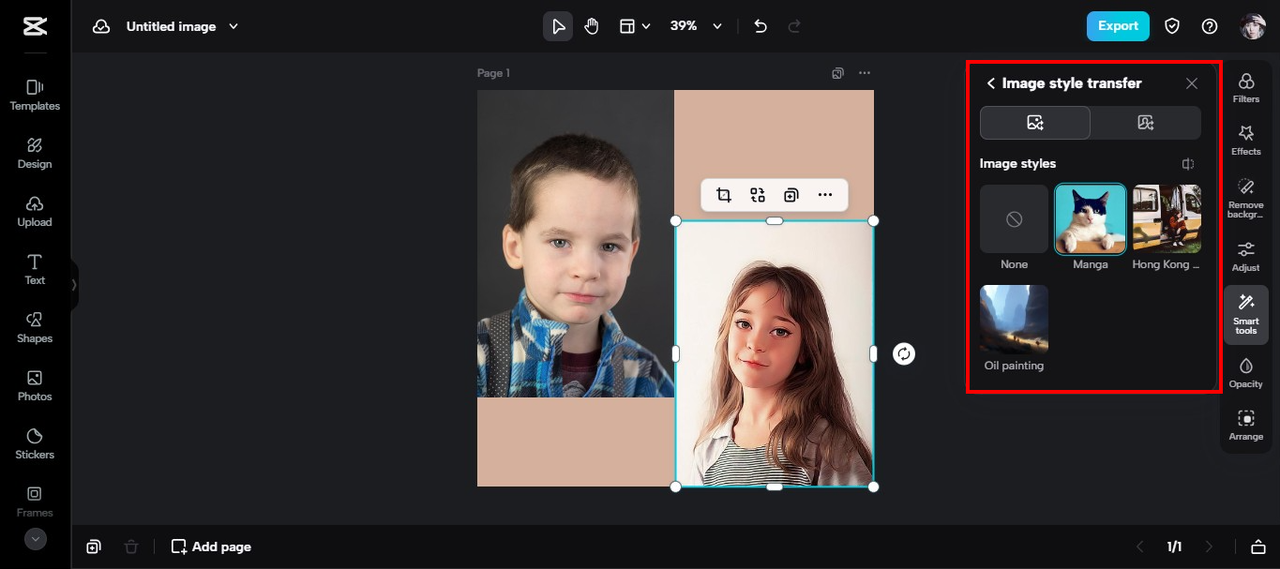
Task: Select the boy photo on the canvas
Action: (575, 243)
